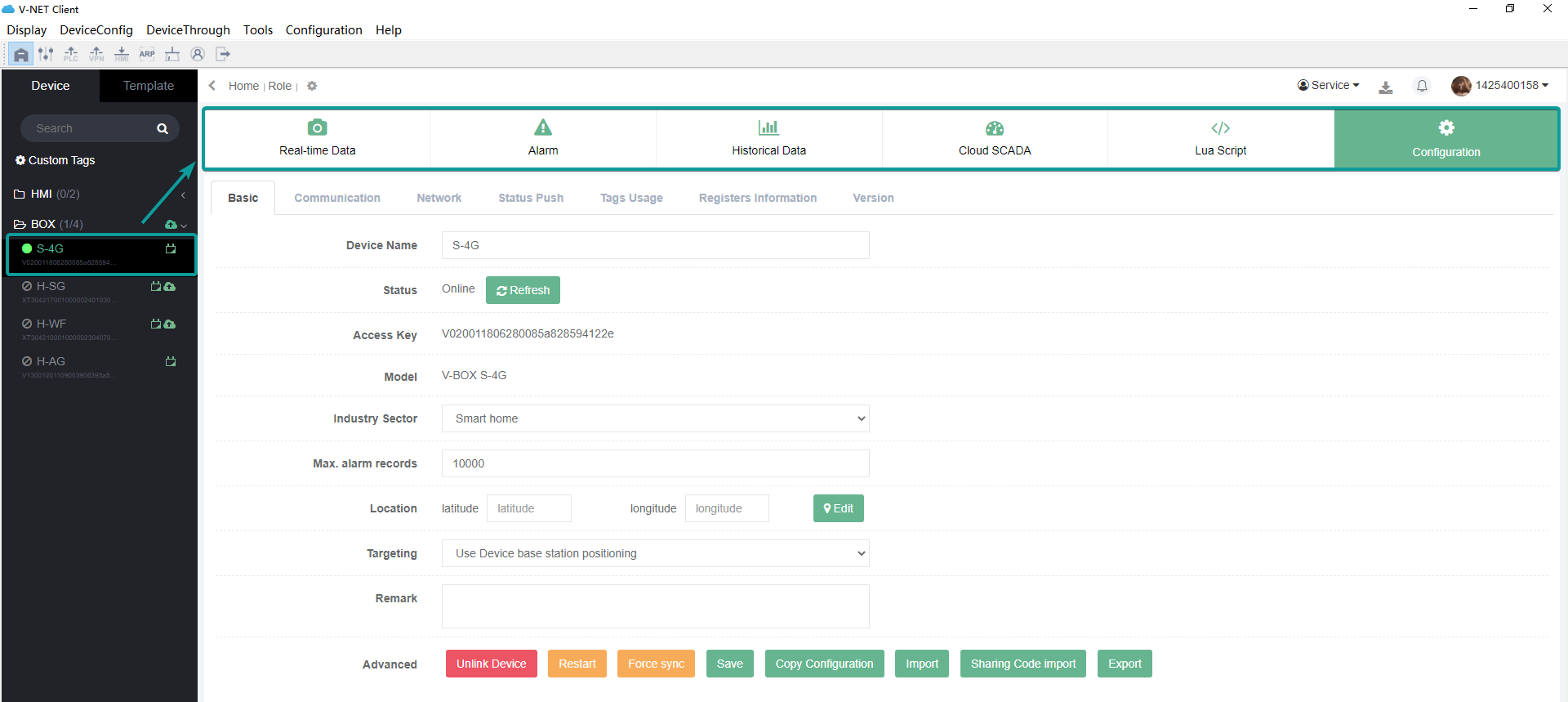Click the Device Name input field

[x=656, y=245]
